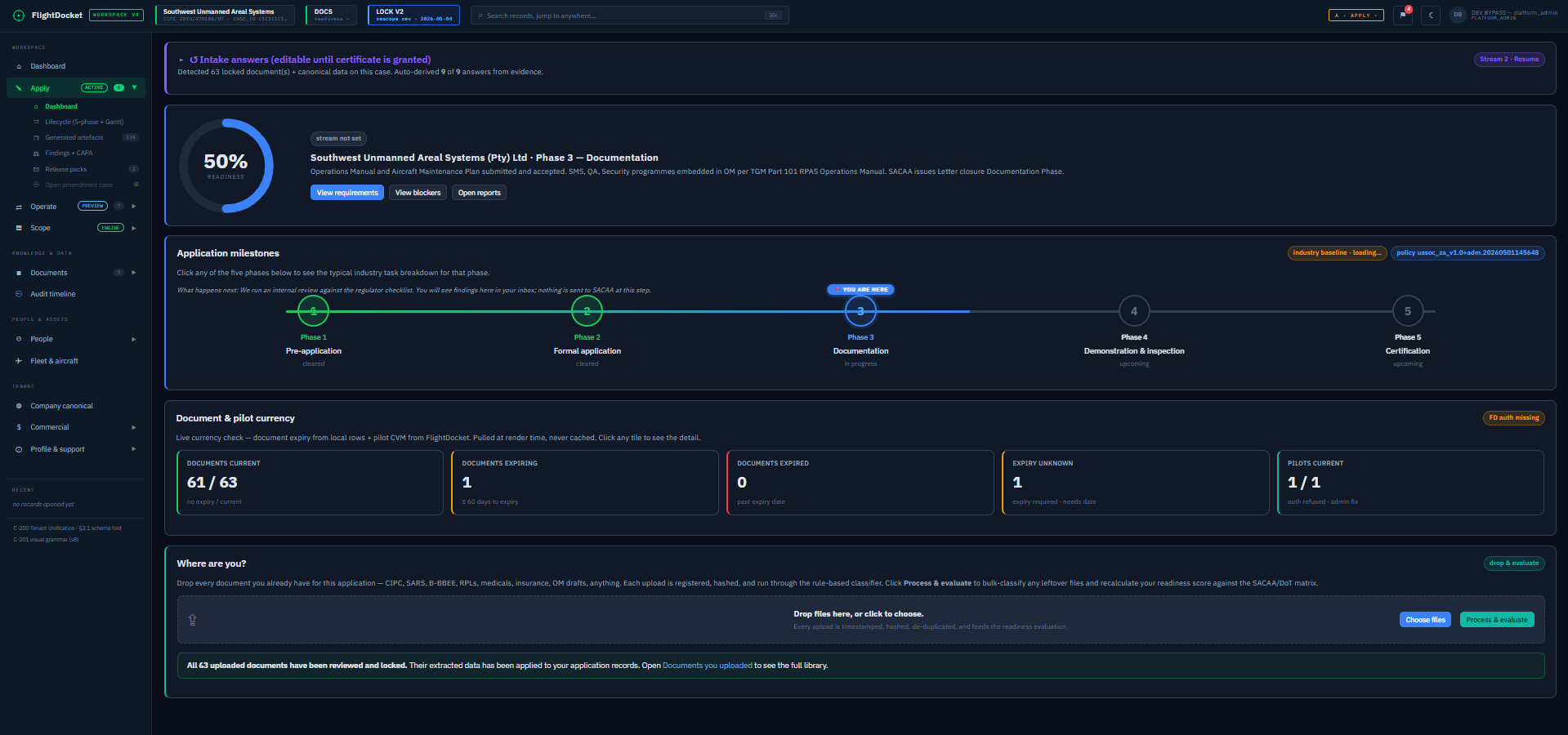Click View requirements button
Image resolution: width=1568 pixels, height=735 pixels.
(347, 193)
